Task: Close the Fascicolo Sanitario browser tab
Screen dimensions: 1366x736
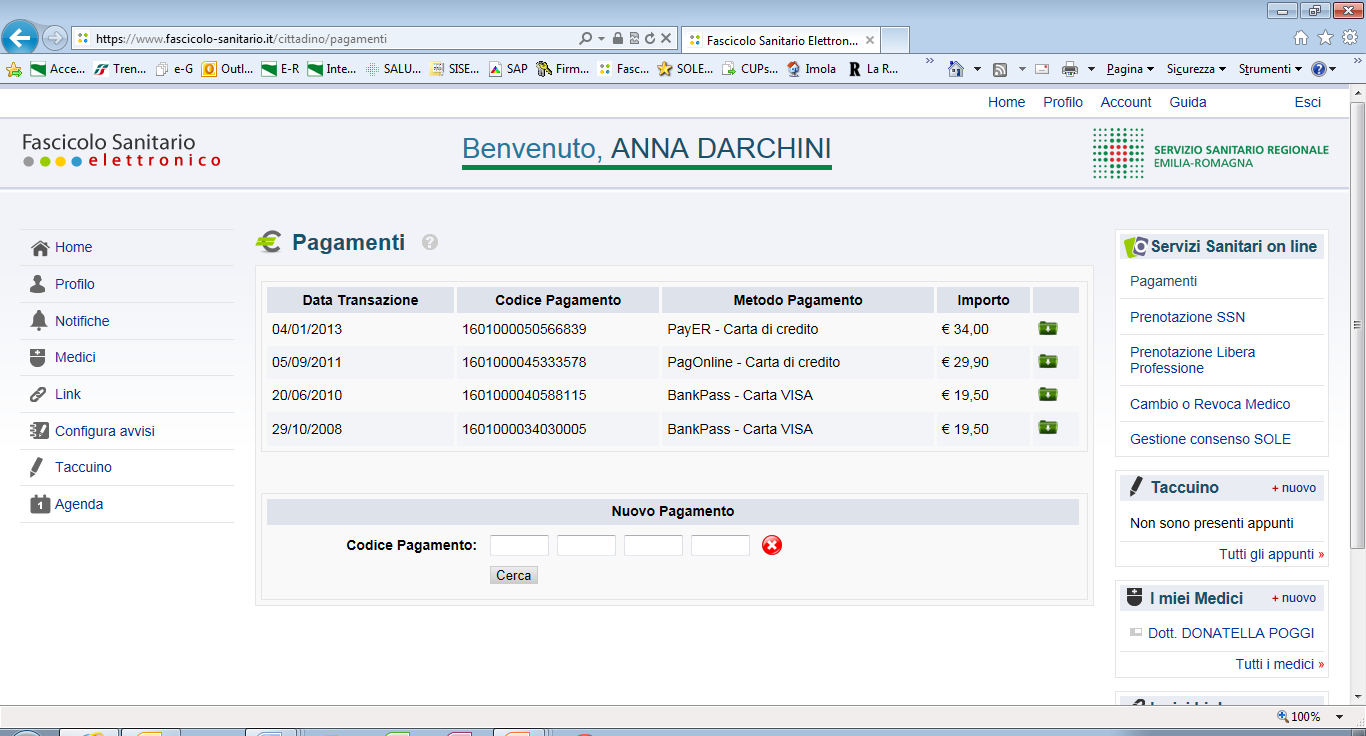Action: pos(869,41)
